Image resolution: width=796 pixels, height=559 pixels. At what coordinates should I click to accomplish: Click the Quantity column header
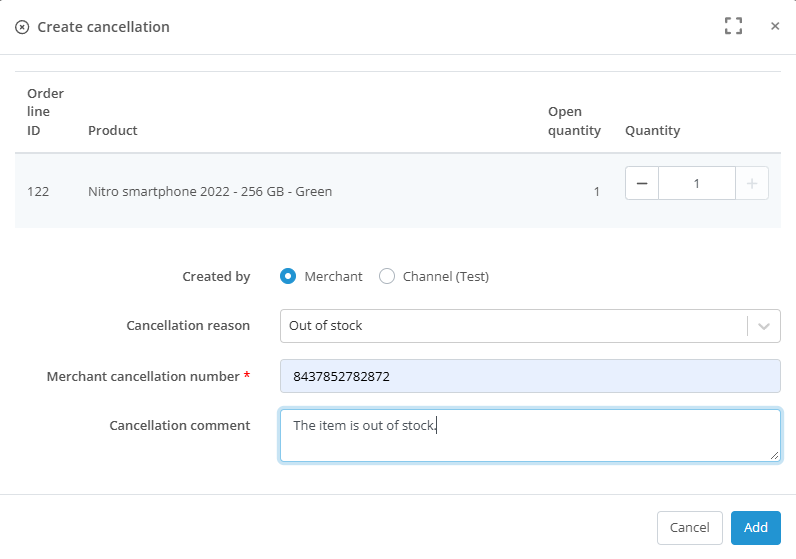652,130
